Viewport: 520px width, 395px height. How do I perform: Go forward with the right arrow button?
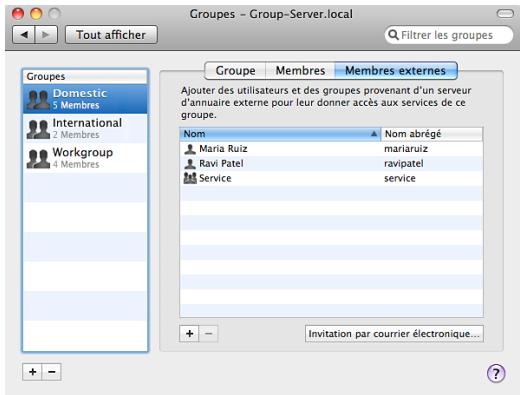pos(46,35)
